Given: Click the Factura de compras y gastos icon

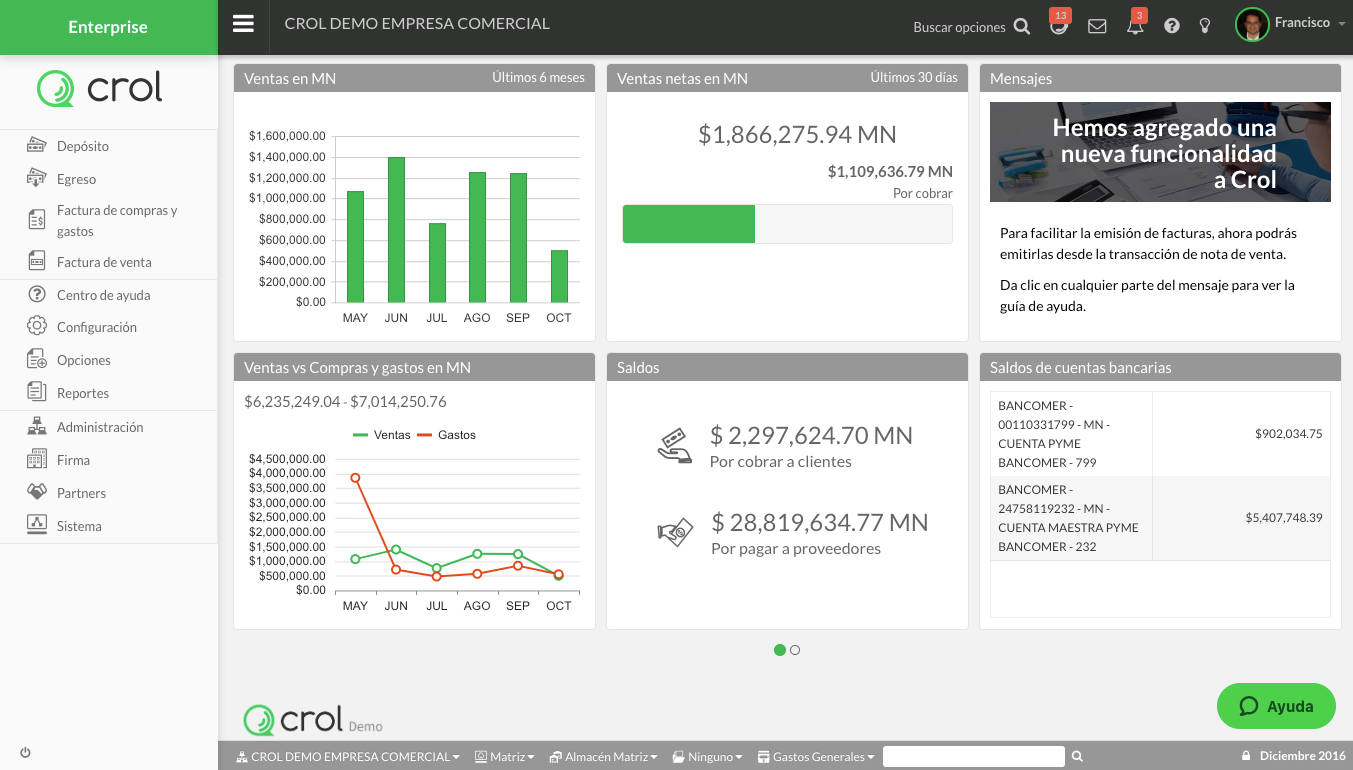Looking at the screenshot, I should 37,220.
